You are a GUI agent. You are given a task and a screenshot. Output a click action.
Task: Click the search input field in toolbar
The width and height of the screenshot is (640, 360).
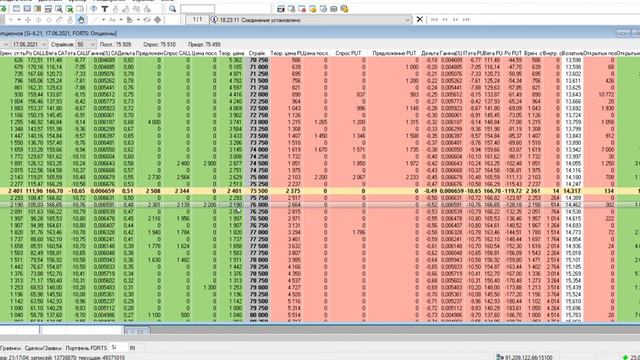coord(198,9)
